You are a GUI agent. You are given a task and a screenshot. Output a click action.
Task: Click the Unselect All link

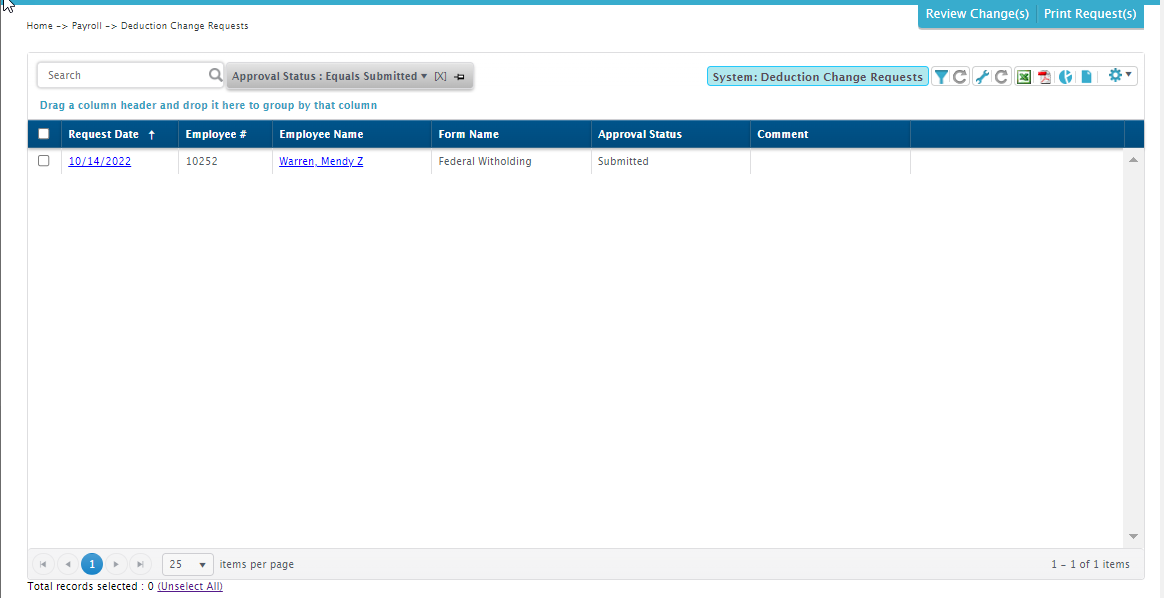[x=190, y=586]
